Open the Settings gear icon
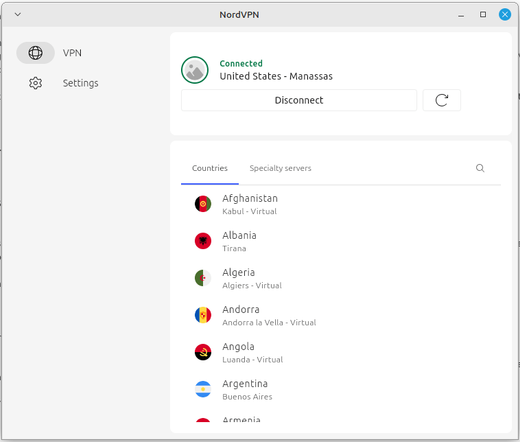Viewport: 520px width, 442px height. pyautogui.click(x=35, y=83)
